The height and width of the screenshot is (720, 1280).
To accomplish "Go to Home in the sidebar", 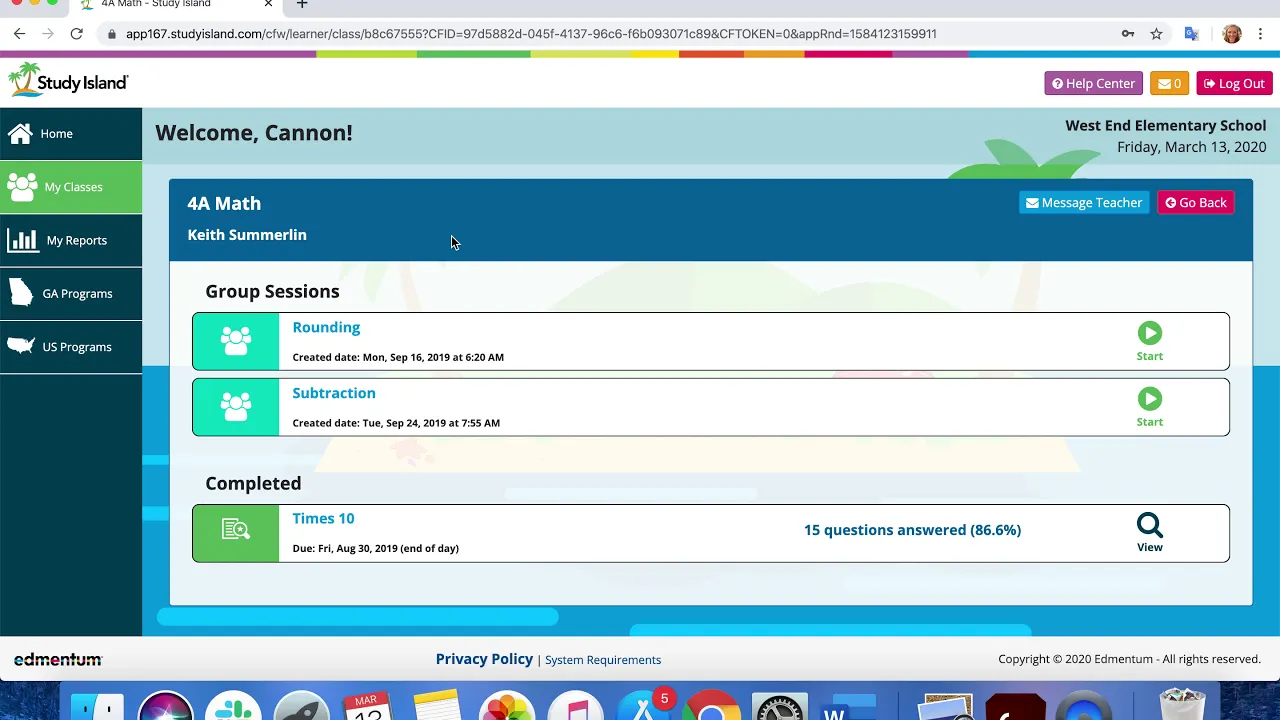I will (x=70, y=134).
